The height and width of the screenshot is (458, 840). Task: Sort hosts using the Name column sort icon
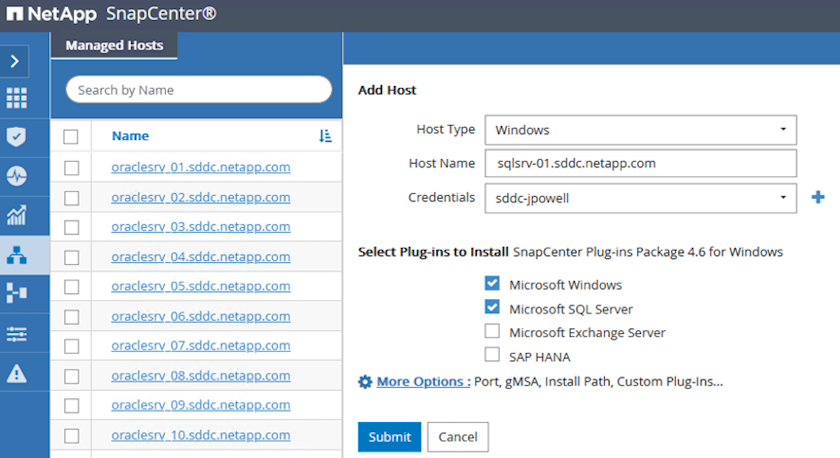(325, 137)
